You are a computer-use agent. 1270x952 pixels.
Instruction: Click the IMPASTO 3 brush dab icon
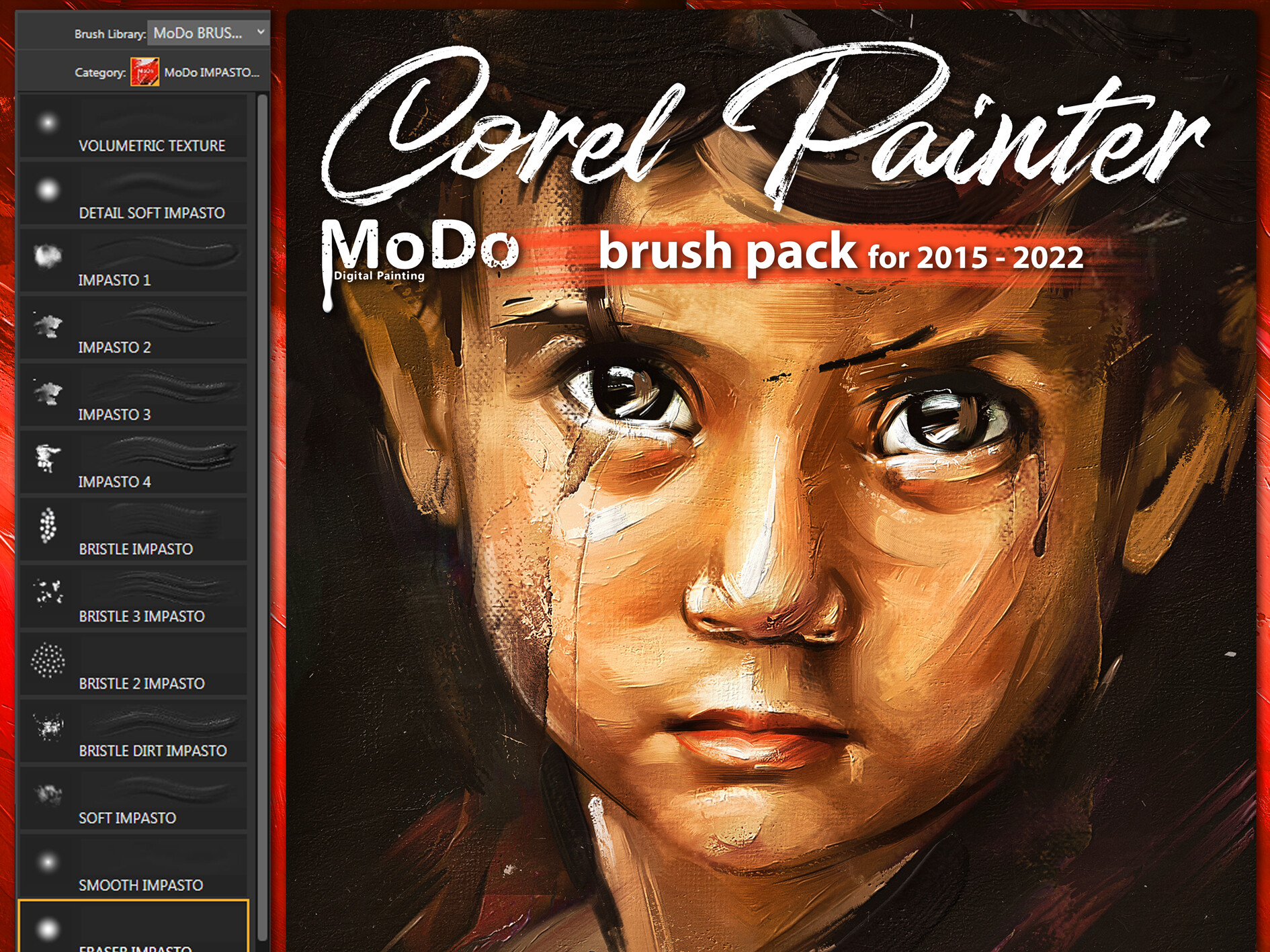click(x=48, y=393)
